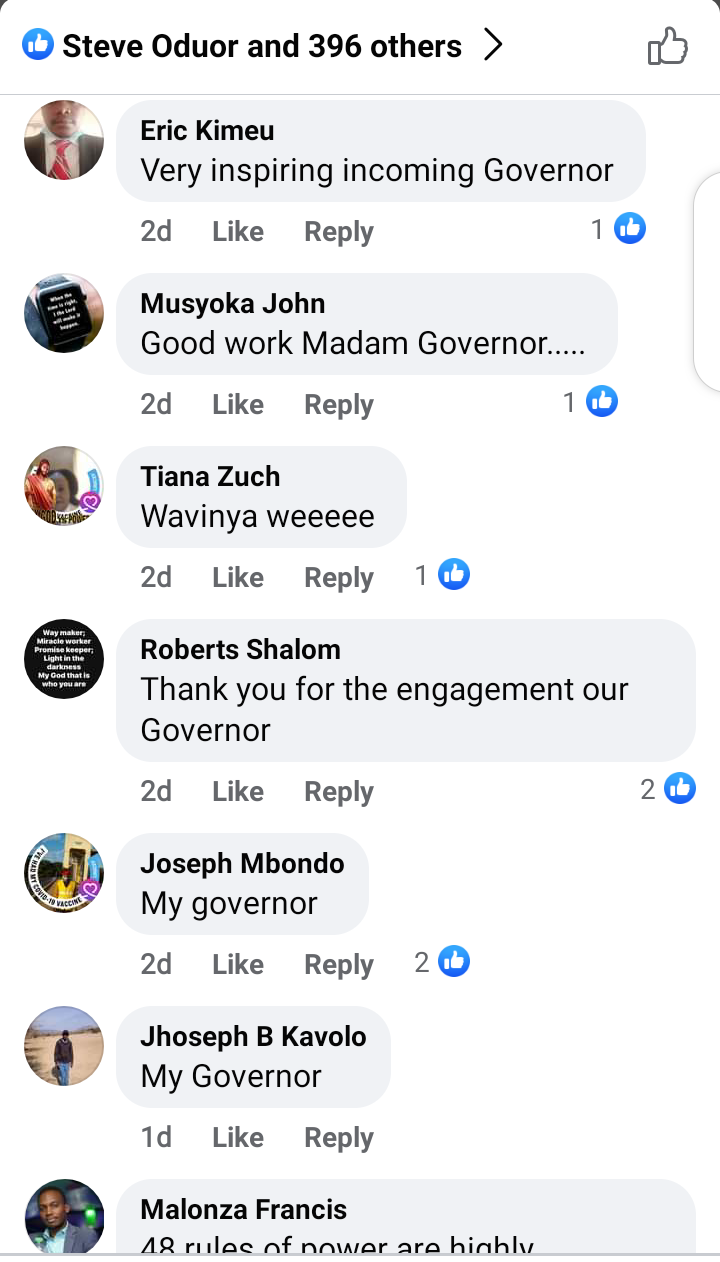The height and width of the screenshot is (1262, 720).
Task: Reply to Joseph Mbondo's comment
Action: pos(339,965)
